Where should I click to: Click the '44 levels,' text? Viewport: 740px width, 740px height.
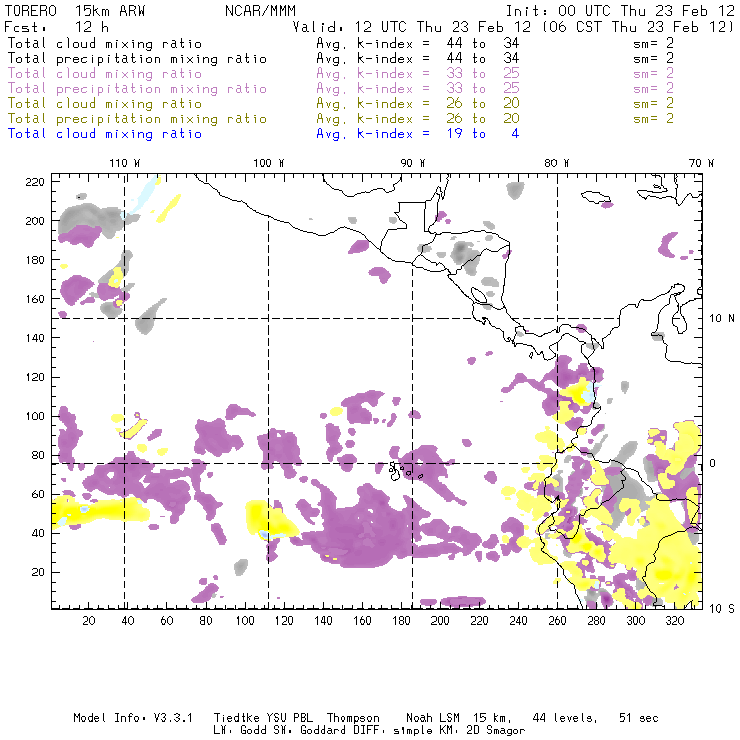coord(565,718)
